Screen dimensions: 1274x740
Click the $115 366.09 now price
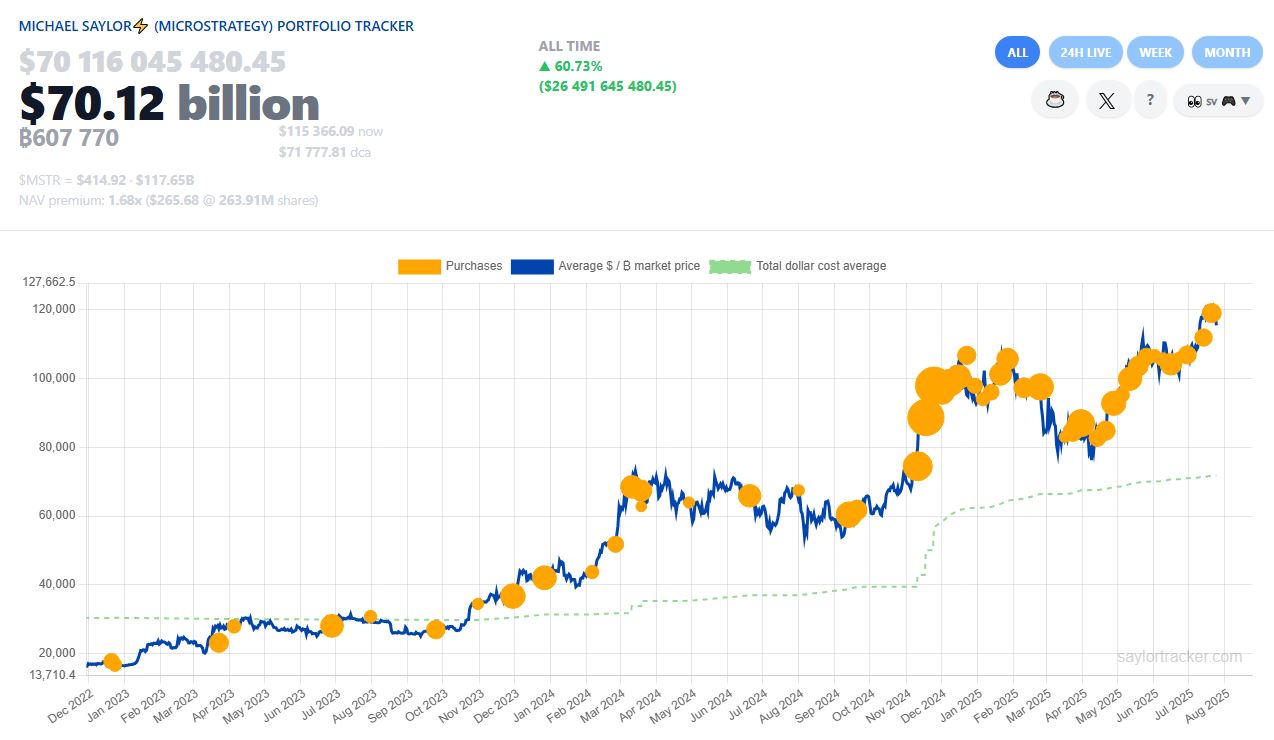click(x=330, y=131)
